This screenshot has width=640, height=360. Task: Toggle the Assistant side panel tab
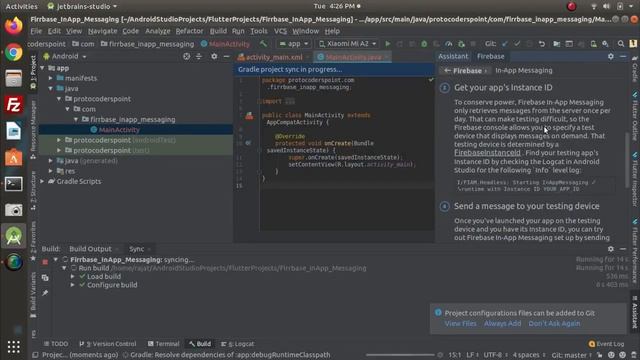coord(635,313)
